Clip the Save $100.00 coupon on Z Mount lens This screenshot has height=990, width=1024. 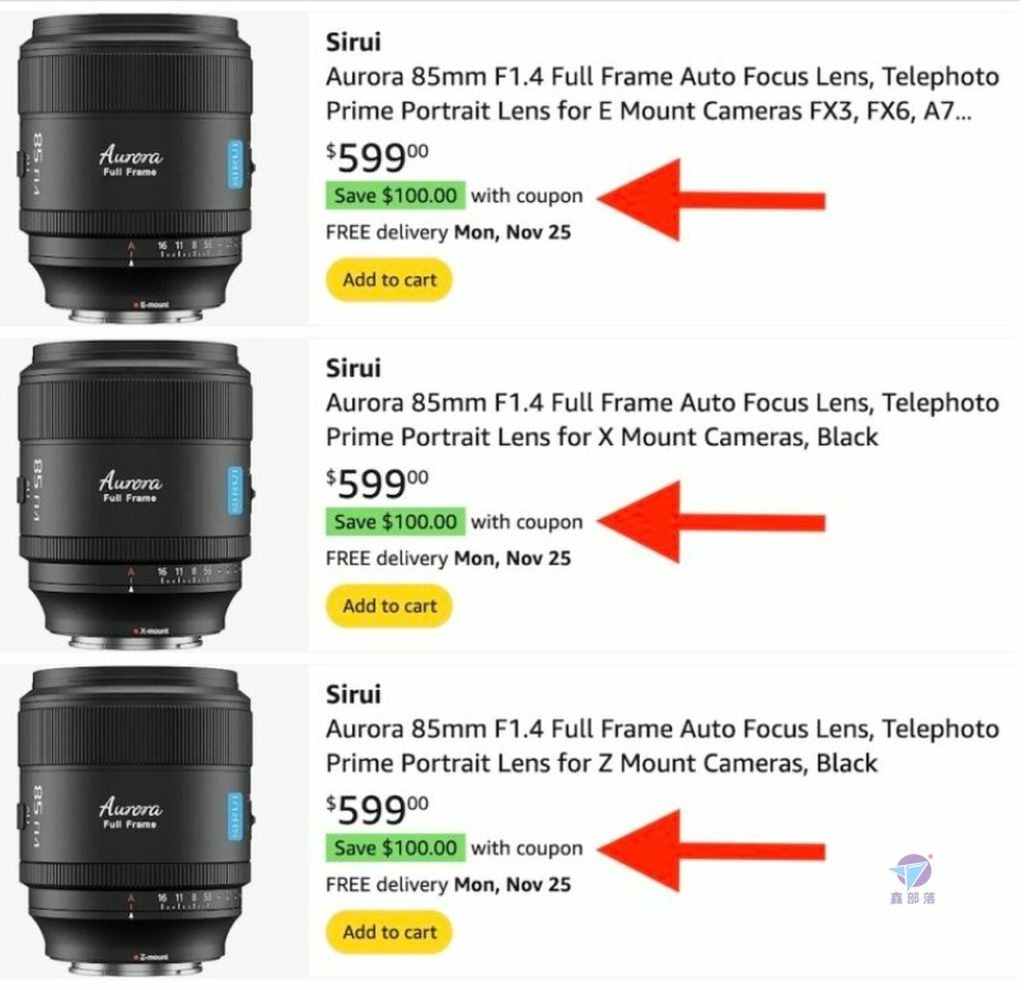396,848
